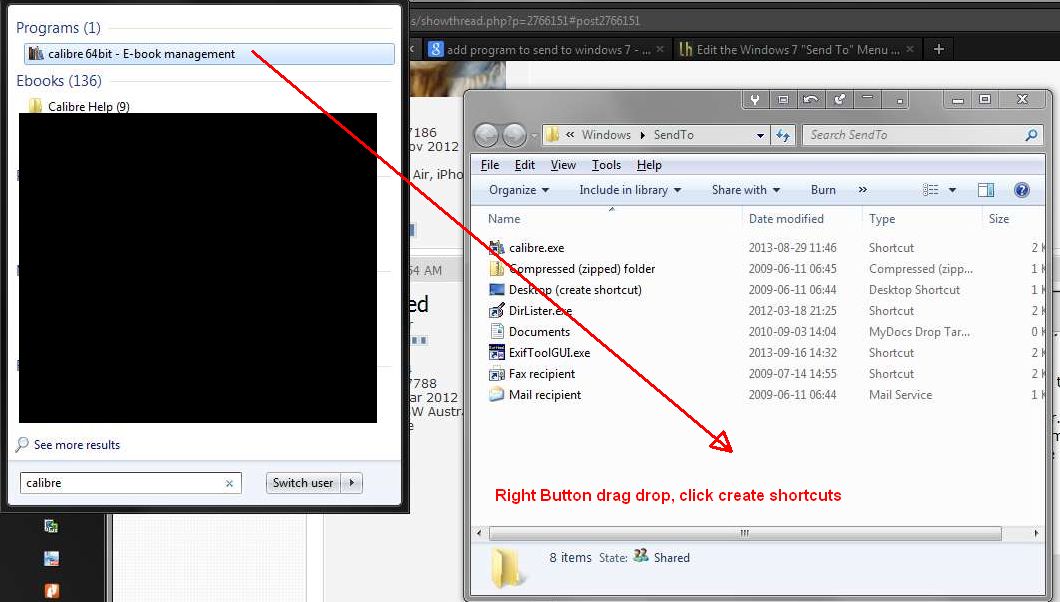
Task: Open the Help menu
Action: (x=649, y=165)
